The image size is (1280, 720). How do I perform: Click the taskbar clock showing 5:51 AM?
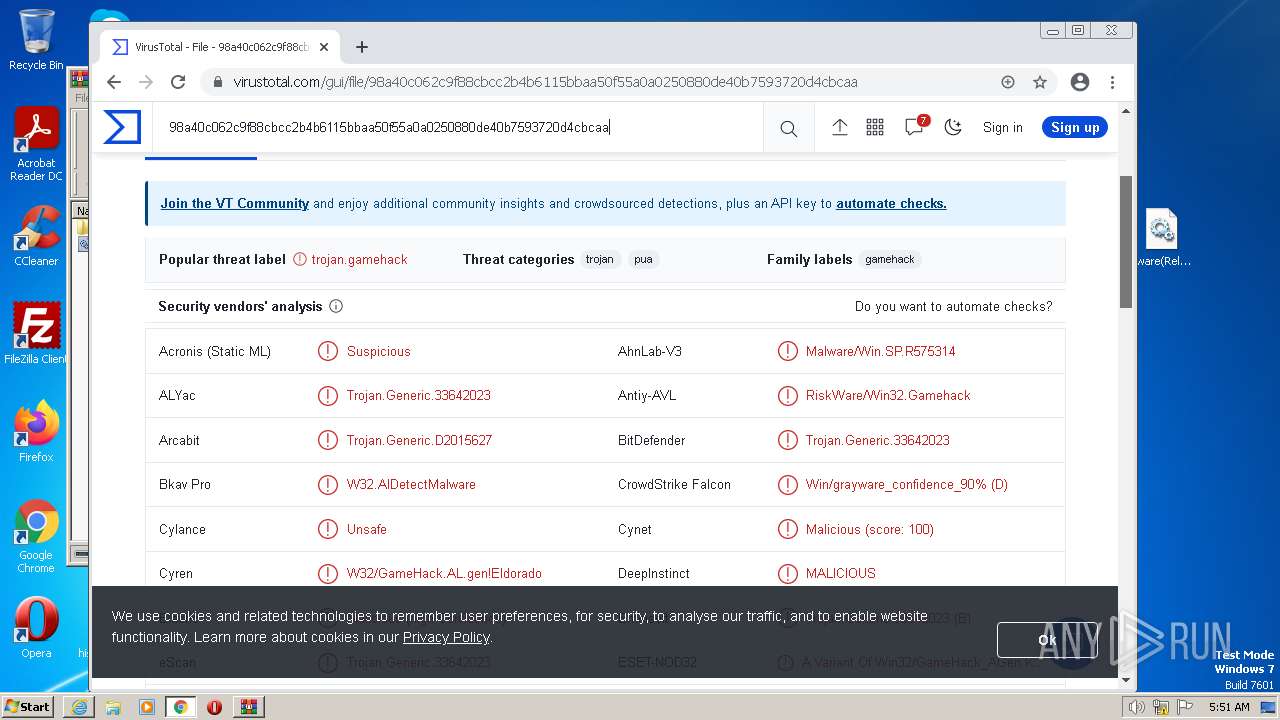click(1229, 707)
